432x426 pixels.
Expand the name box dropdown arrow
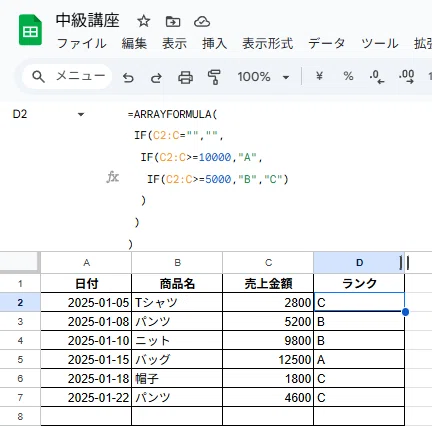[x=81, y=115]
